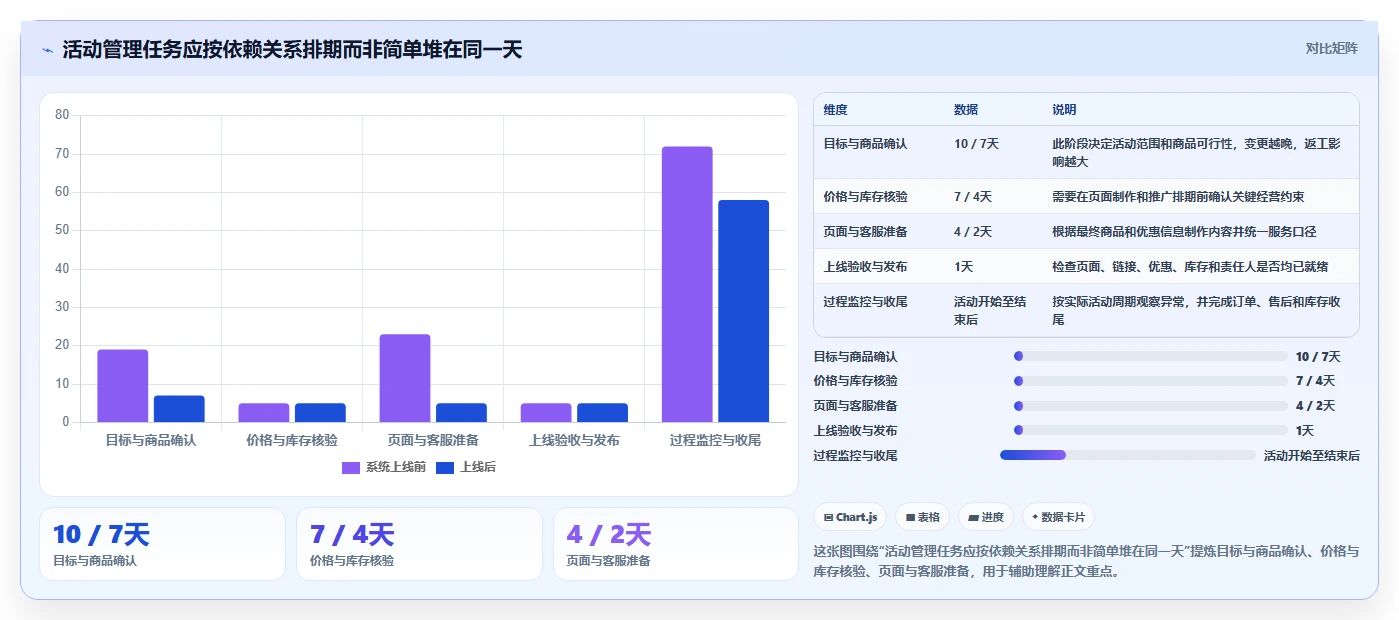Select the 进度 tag chip
The height and width of the screenshot is (620, 1399).
pos(985,517)
